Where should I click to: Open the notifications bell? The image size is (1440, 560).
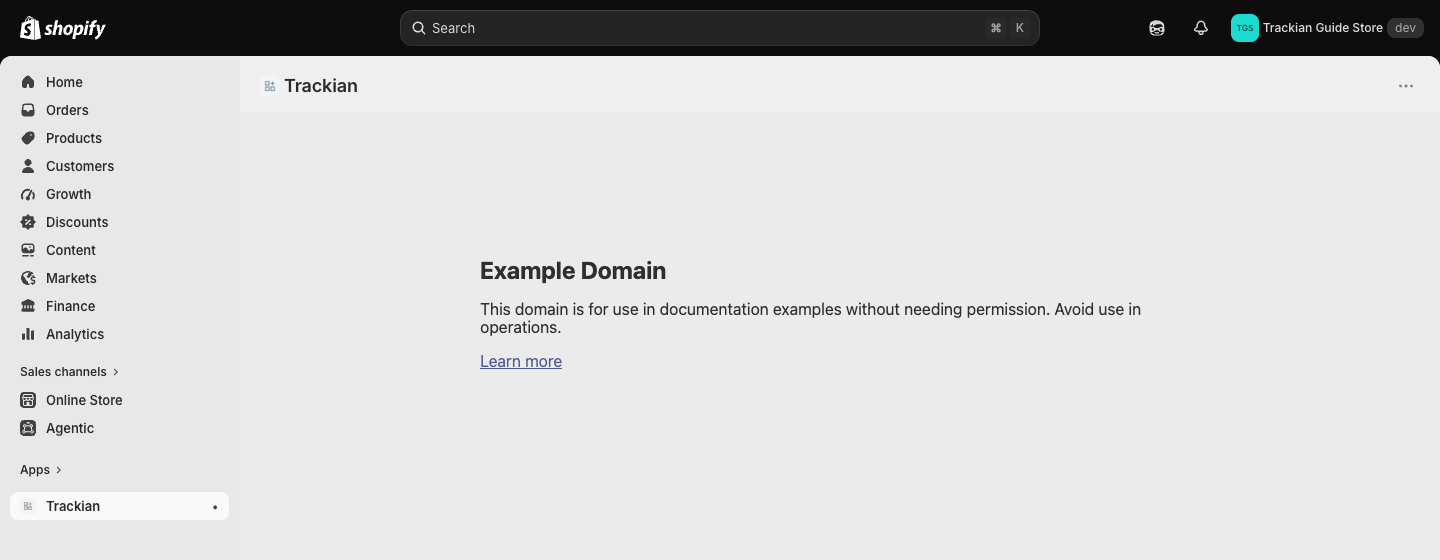pos(1201,28)
